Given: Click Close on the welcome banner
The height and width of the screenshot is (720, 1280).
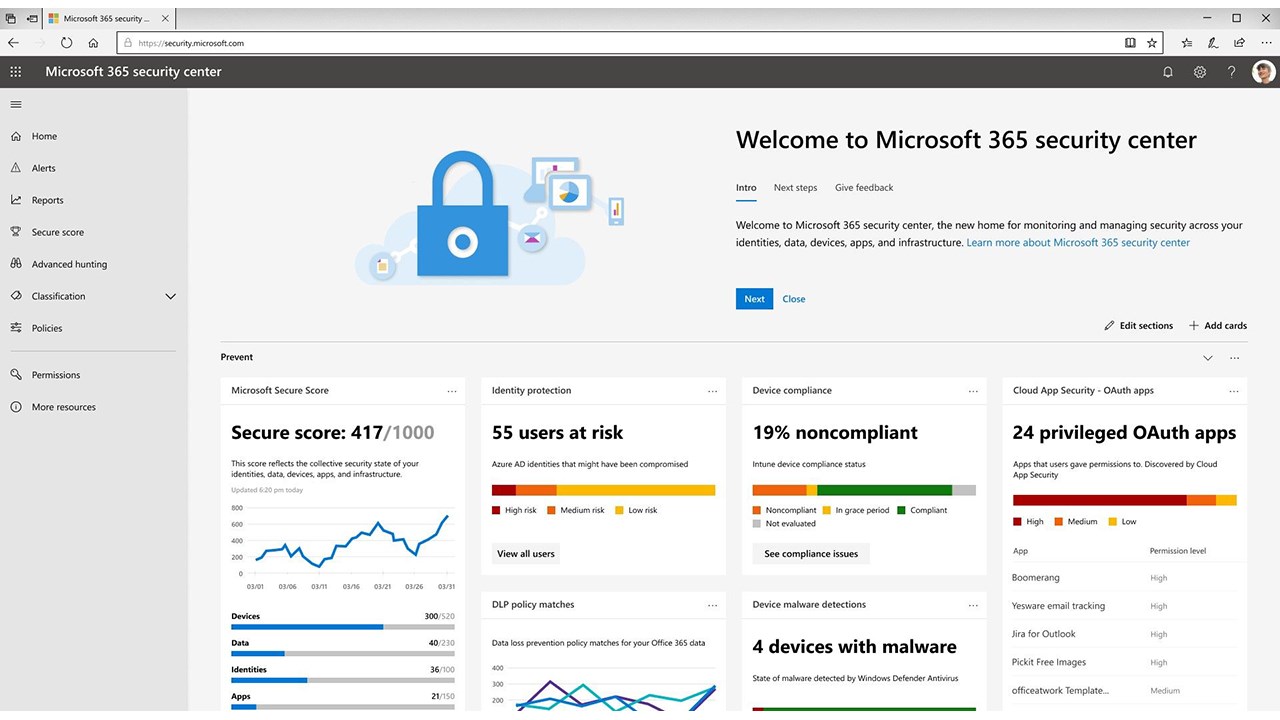Looking at the screenshot, I should (x=794, y=299).
